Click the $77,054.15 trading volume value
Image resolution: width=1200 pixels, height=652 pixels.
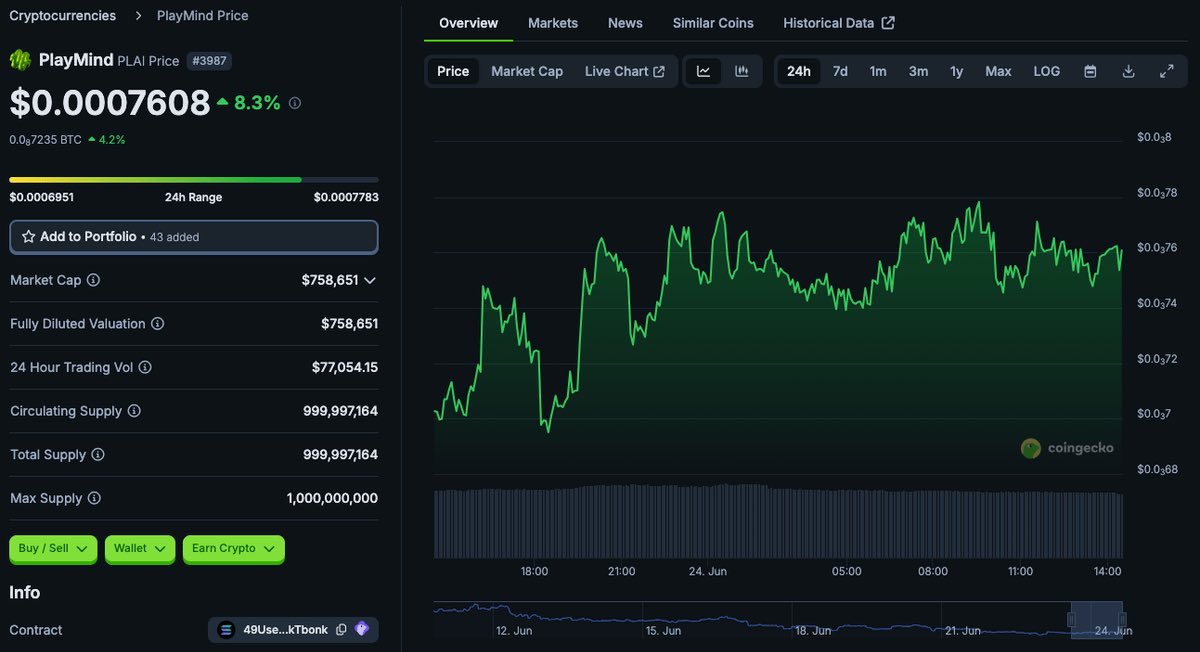345,367
